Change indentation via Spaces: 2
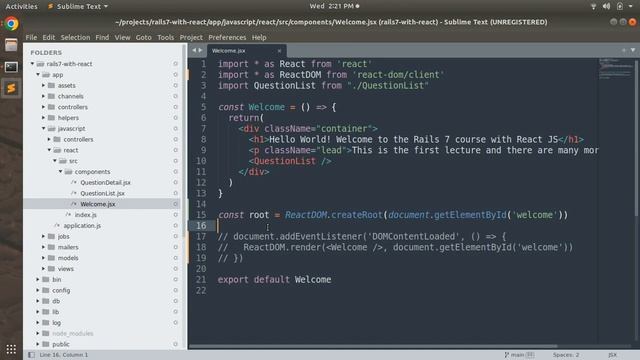 point(566,355)
